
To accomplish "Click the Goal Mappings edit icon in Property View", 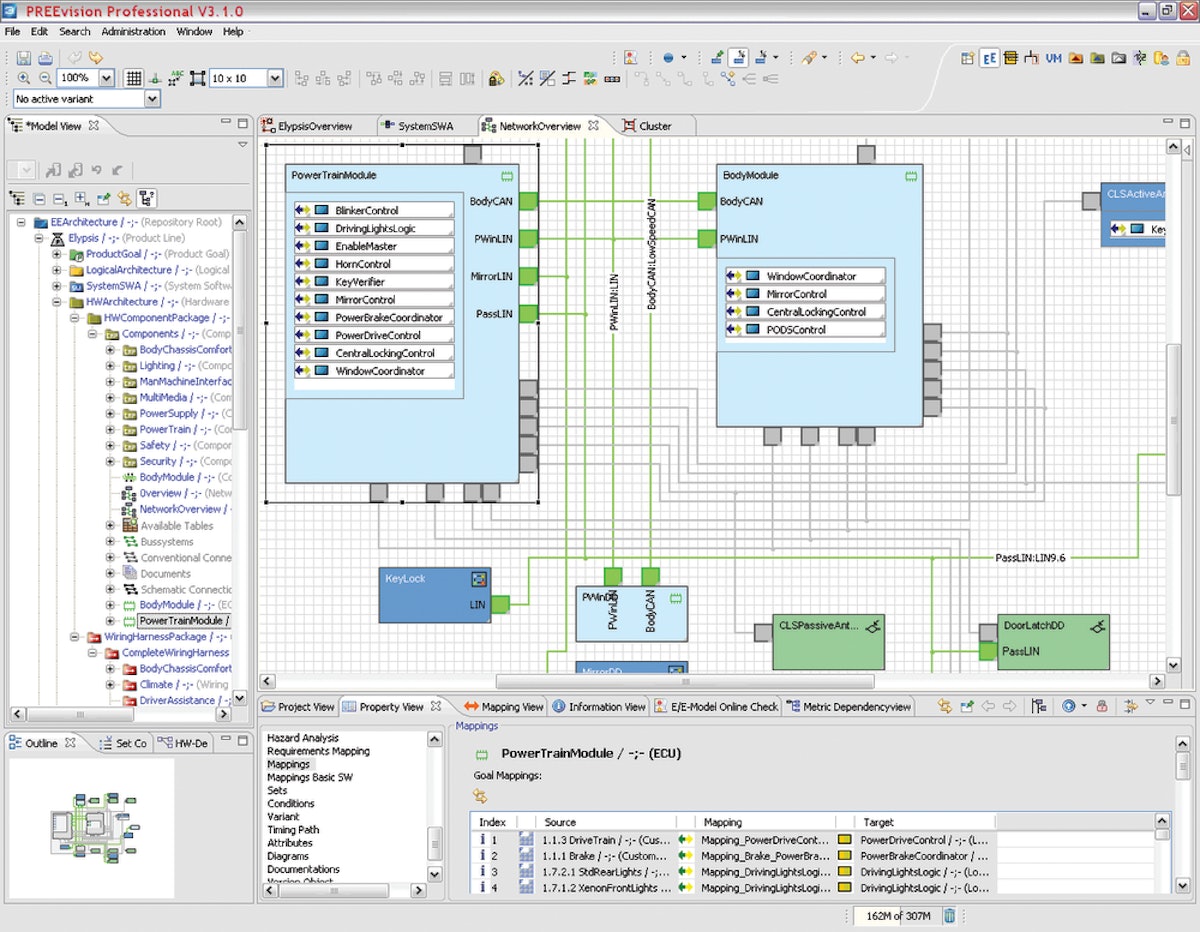I will (x=480, y=795).
